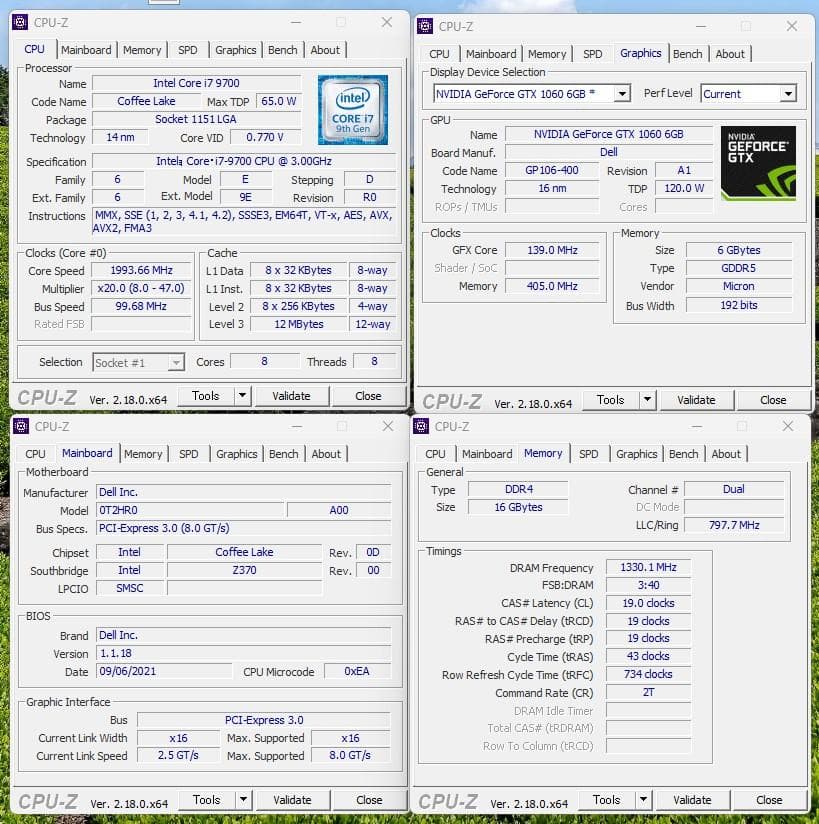Click Validate in the Memory window
This screenshot has width=819, height=824.
point(692,800)
